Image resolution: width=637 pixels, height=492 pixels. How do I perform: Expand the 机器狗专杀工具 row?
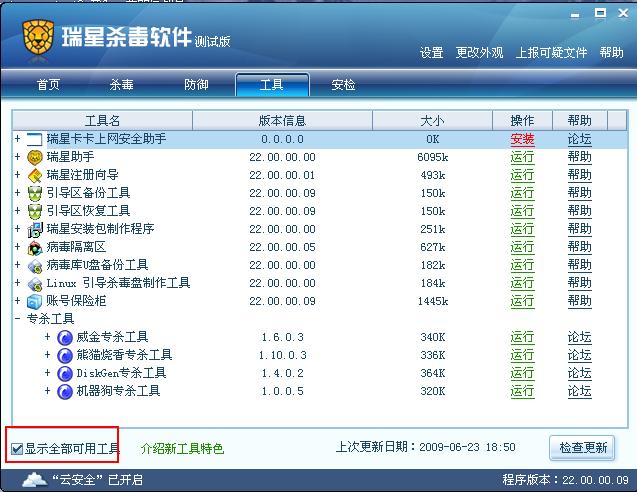[48, 390]
